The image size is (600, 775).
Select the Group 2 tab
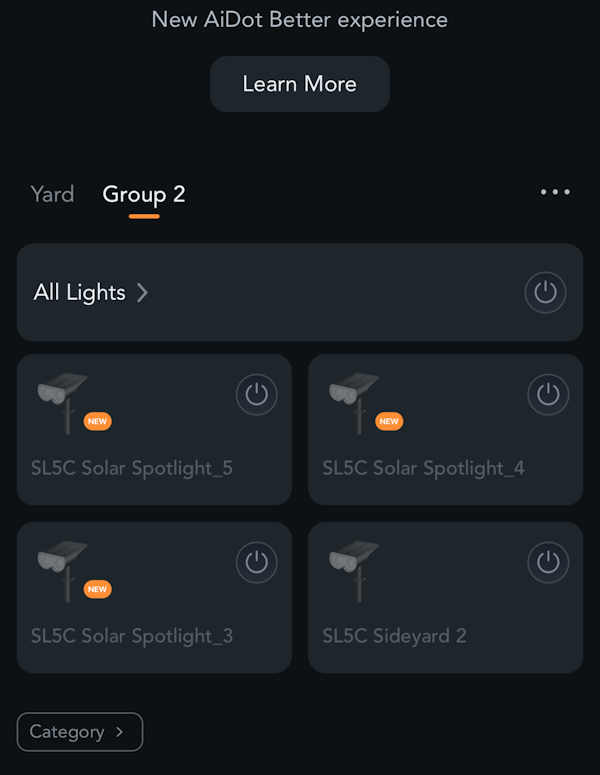(144, 195)
